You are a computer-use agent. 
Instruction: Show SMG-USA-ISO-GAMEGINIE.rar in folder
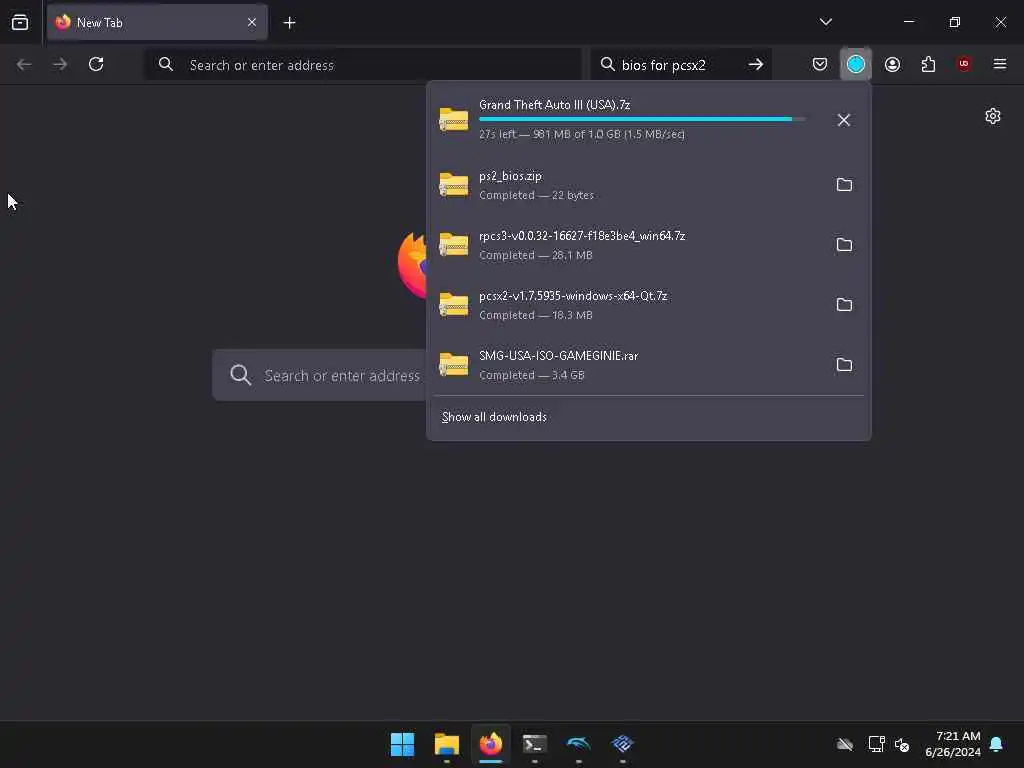coord(844,365)
